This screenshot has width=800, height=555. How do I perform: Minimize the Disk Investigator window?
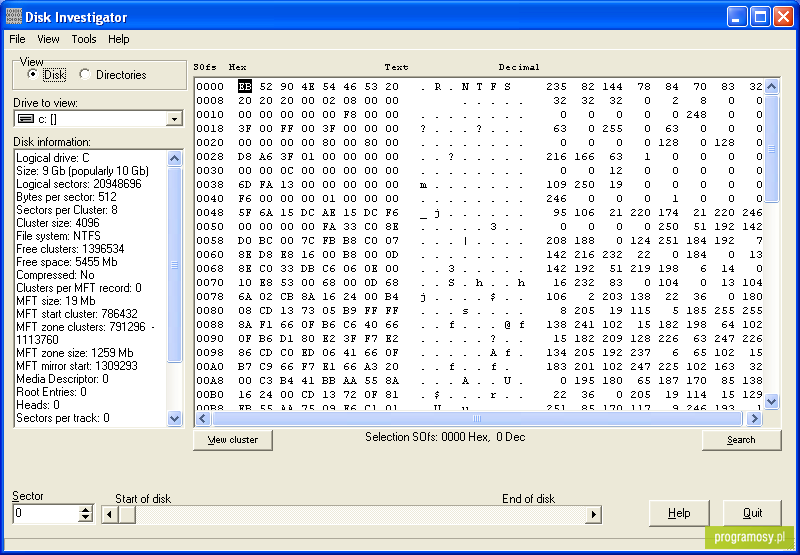click(737, 17)
